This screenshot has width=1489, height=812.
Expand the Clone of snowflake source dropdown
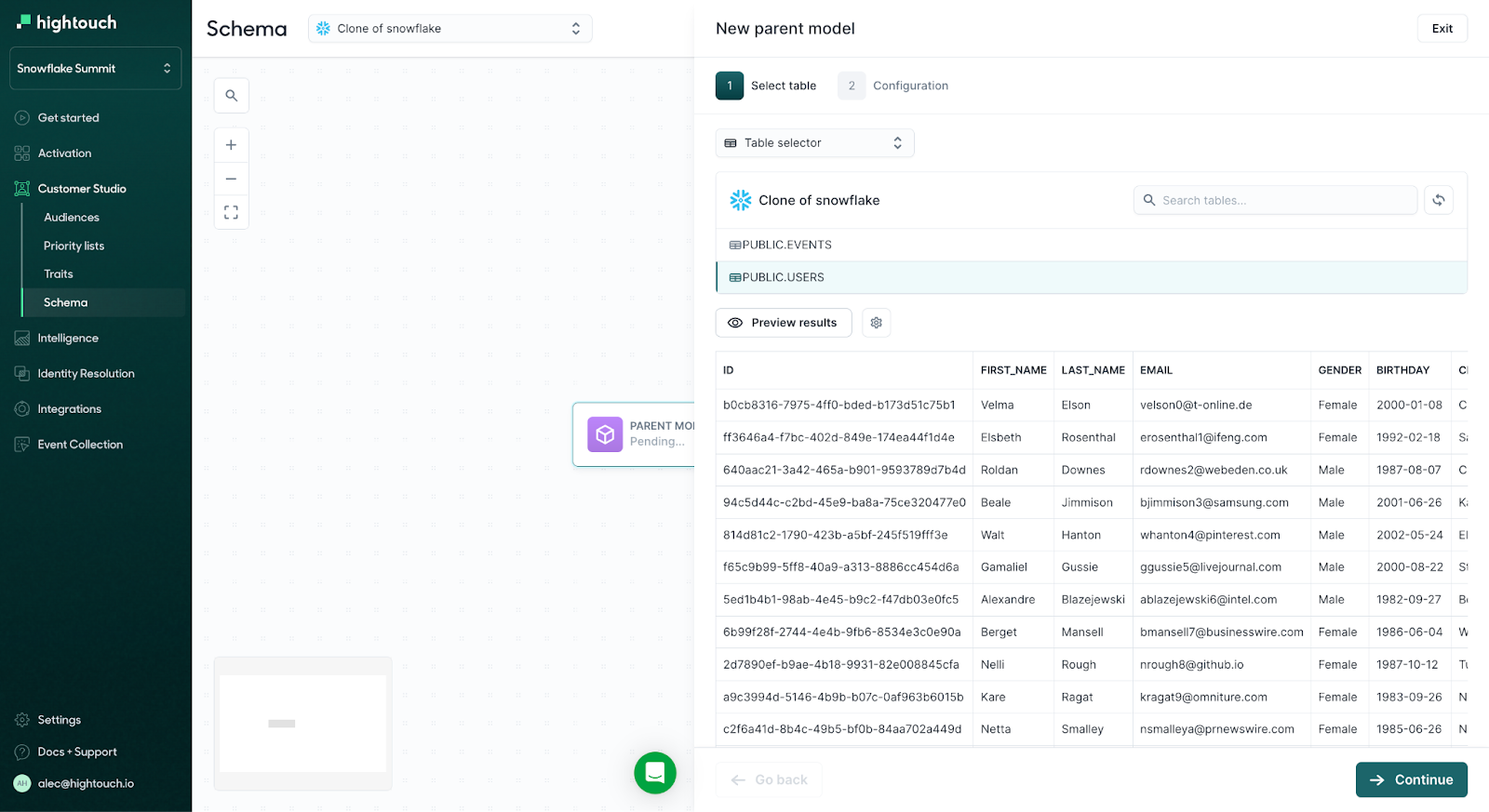click(449, 29)
